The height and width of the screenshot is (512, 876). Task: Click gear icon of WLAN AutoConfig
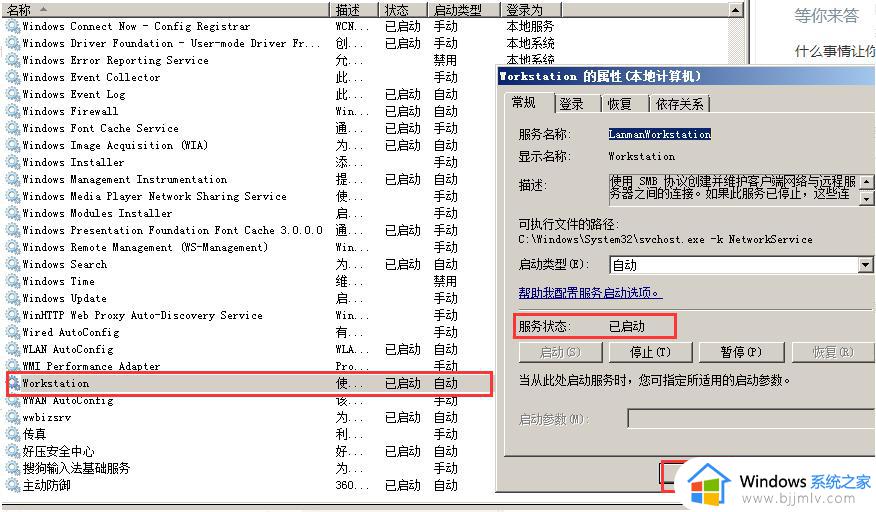[x=12, y=349]
